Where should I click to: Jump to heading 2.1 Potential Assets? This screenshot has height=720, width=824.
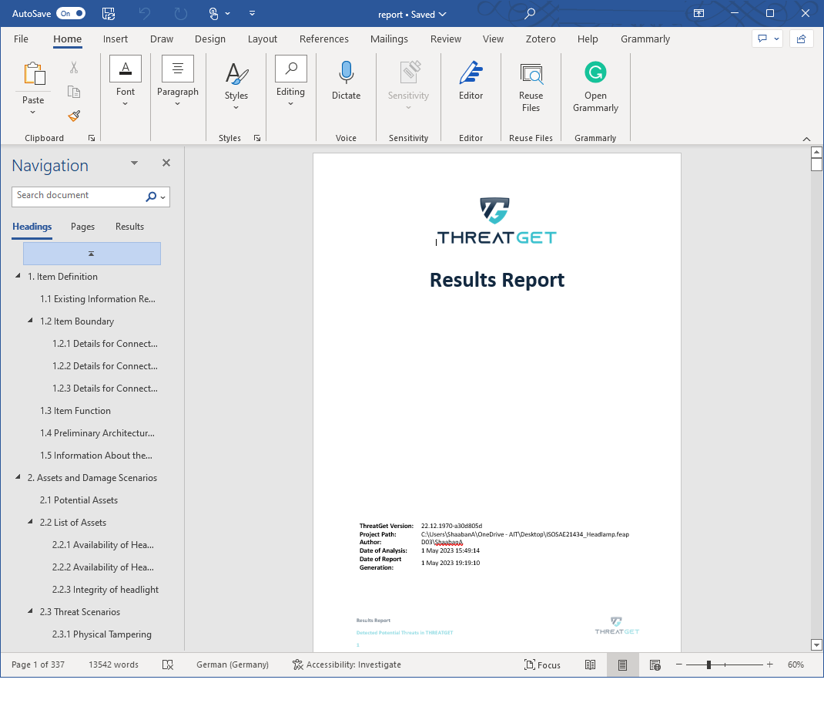point(79,500)
